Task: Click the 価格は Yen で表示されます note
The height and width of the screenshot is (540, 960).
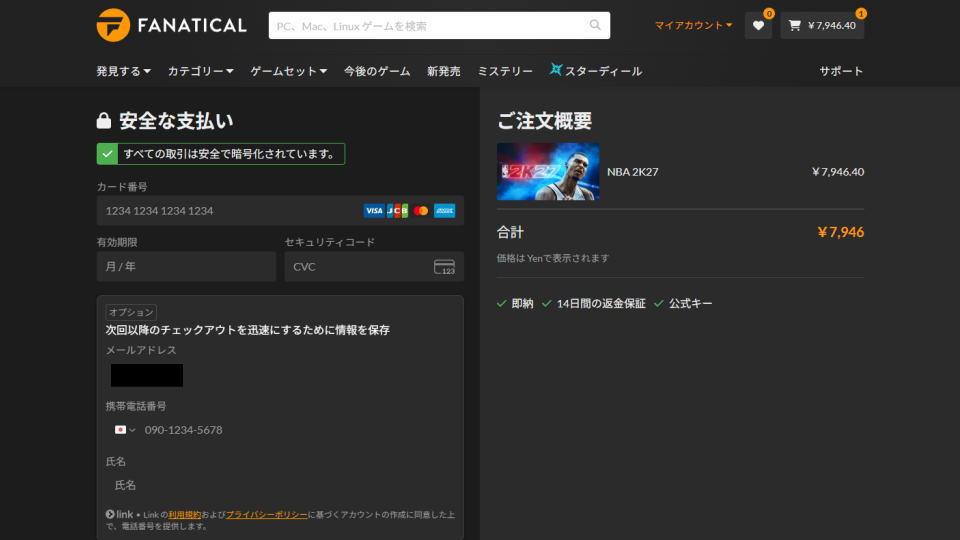Action: click(553, 258)
